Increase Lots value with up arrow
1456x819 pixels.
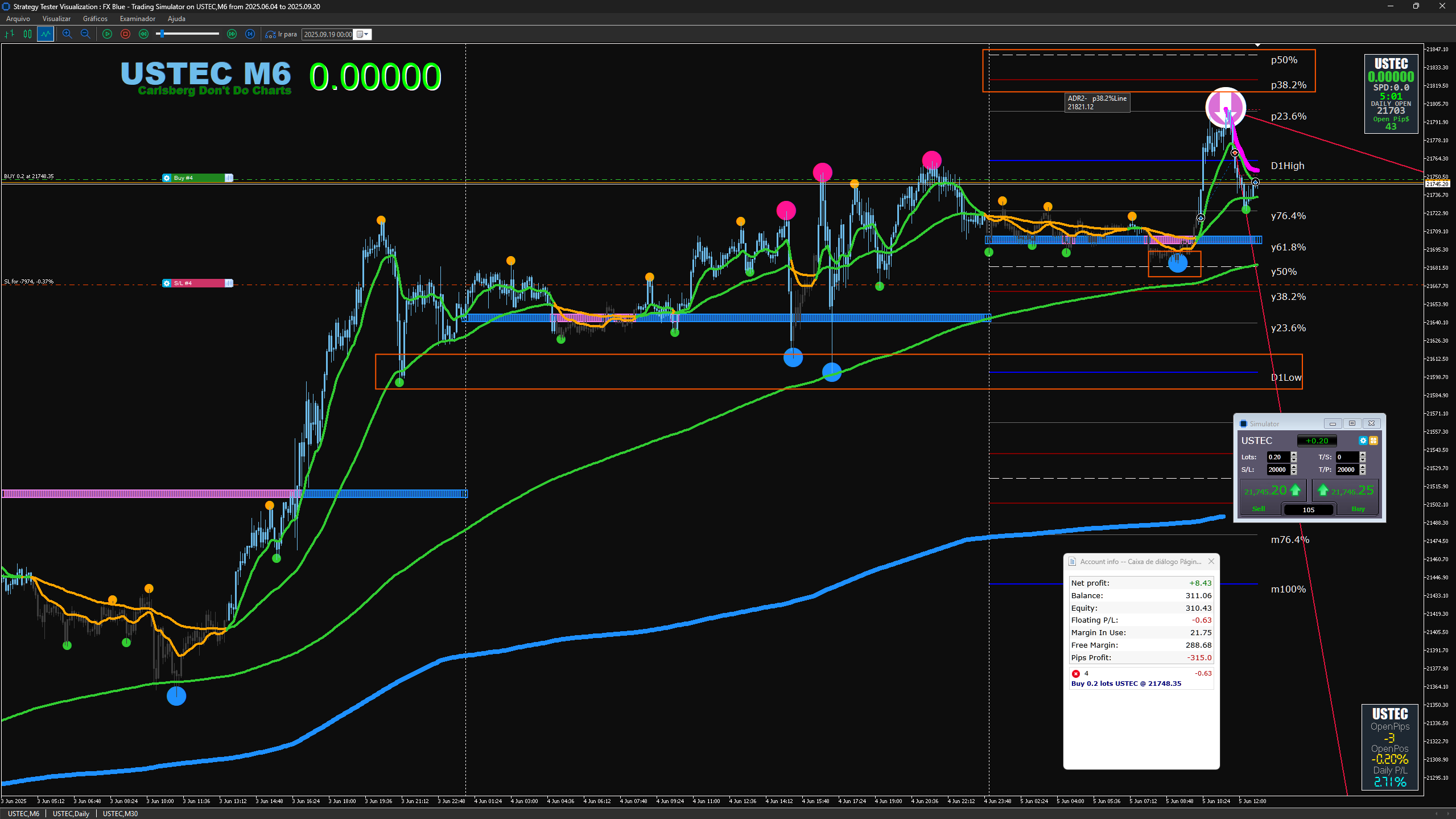pyautogui.click(x=1294, y=455)
